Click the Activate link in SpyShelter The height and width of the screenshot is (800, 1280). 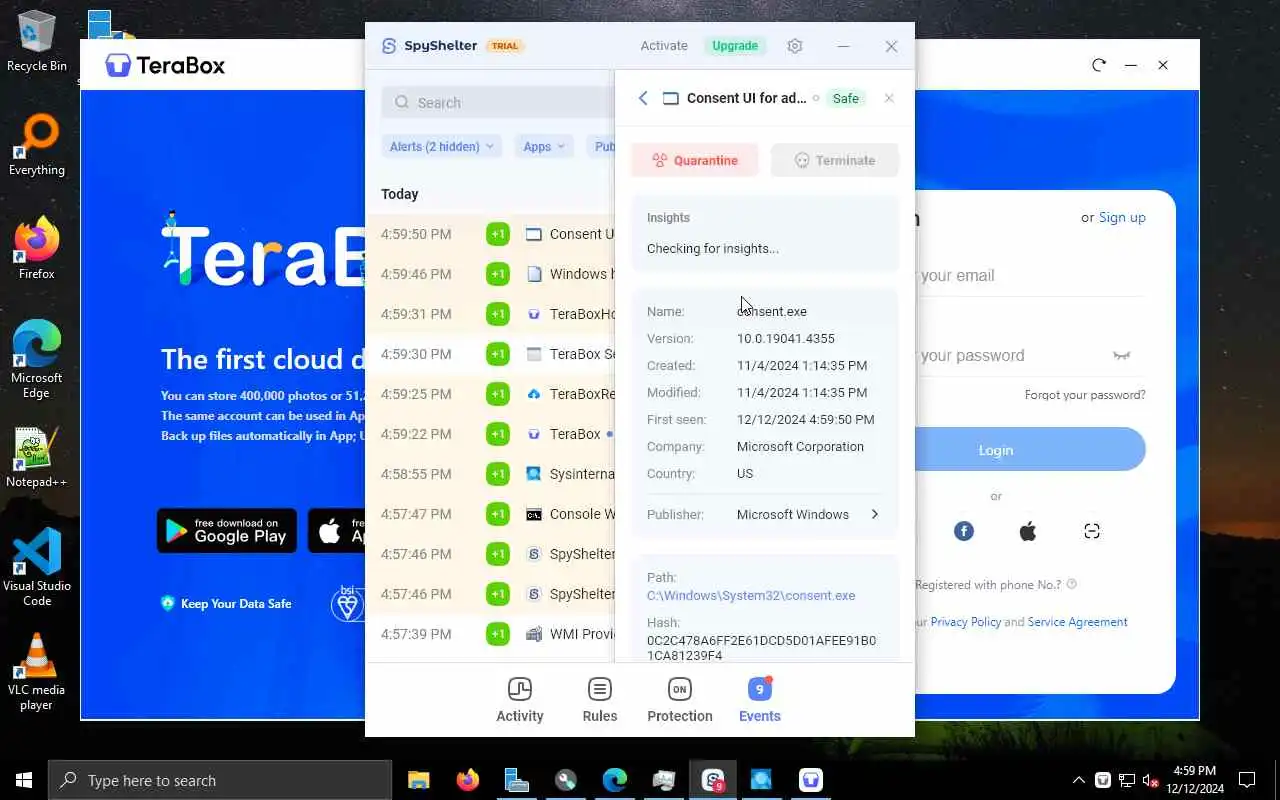[x=664, y=46]
